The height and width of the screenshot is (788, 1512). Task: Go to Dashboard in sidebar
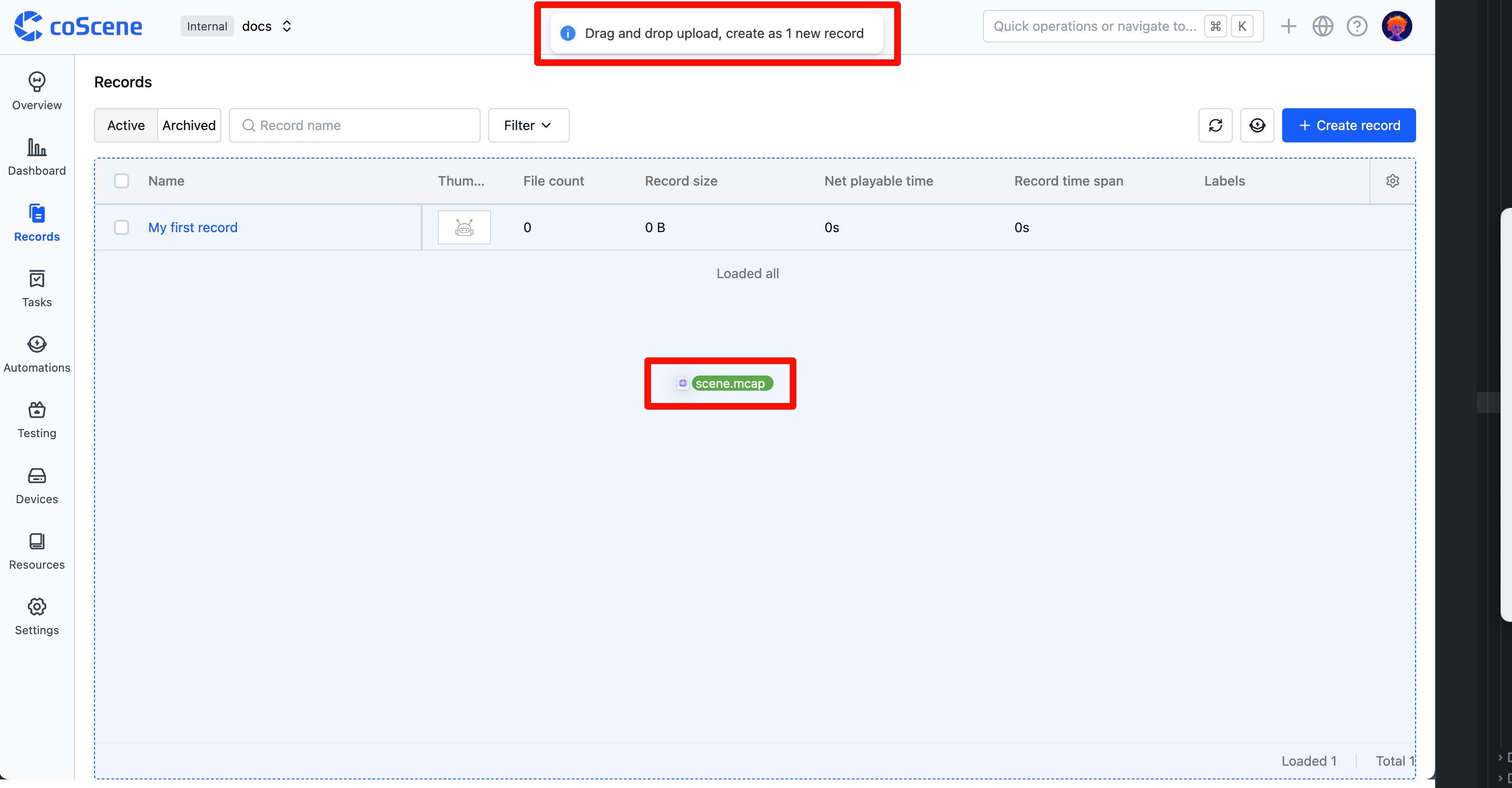37,157
